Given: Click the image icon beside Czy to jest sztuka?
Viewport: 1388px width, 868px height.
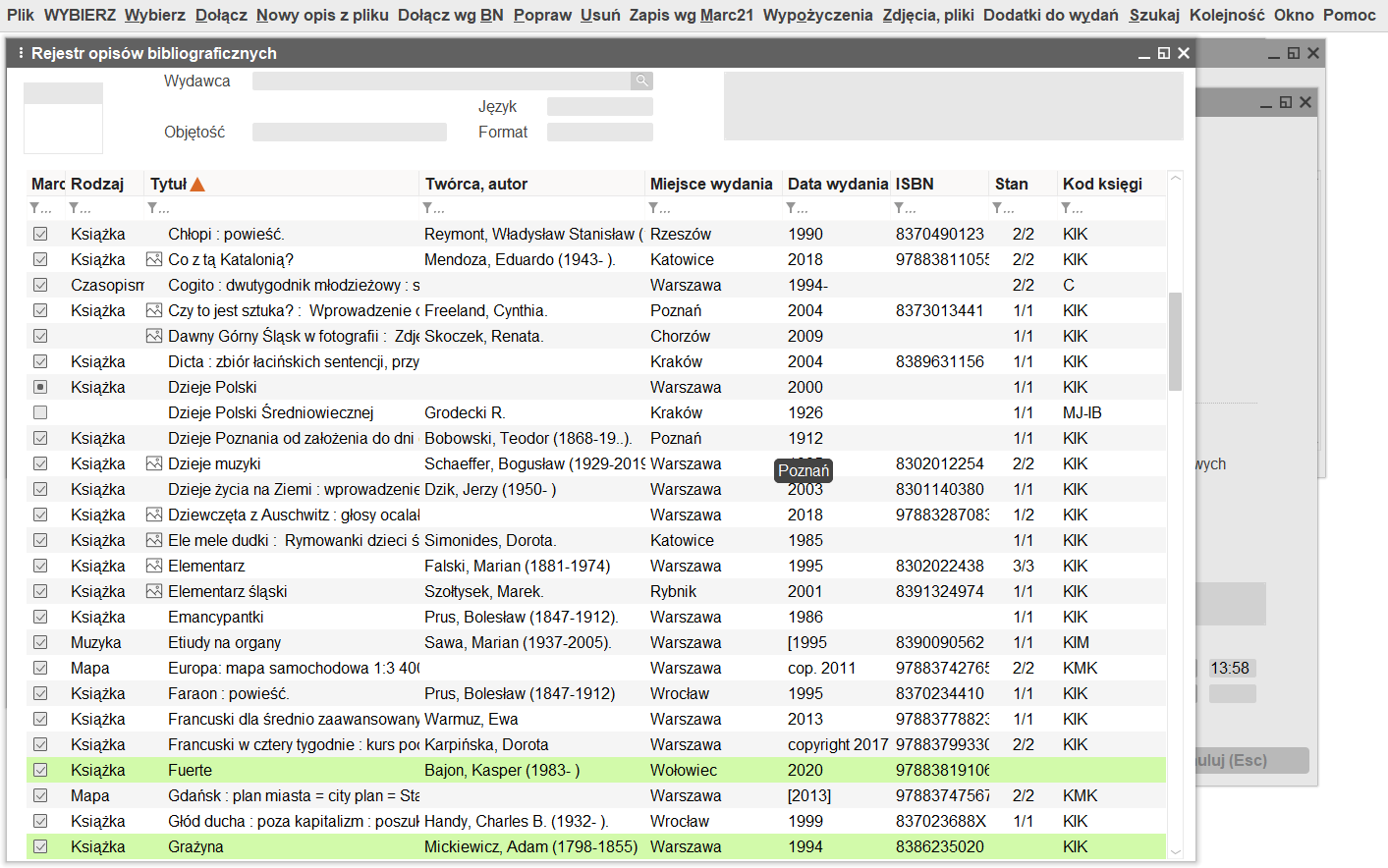Looking at the screenshot, I should 154,310.
